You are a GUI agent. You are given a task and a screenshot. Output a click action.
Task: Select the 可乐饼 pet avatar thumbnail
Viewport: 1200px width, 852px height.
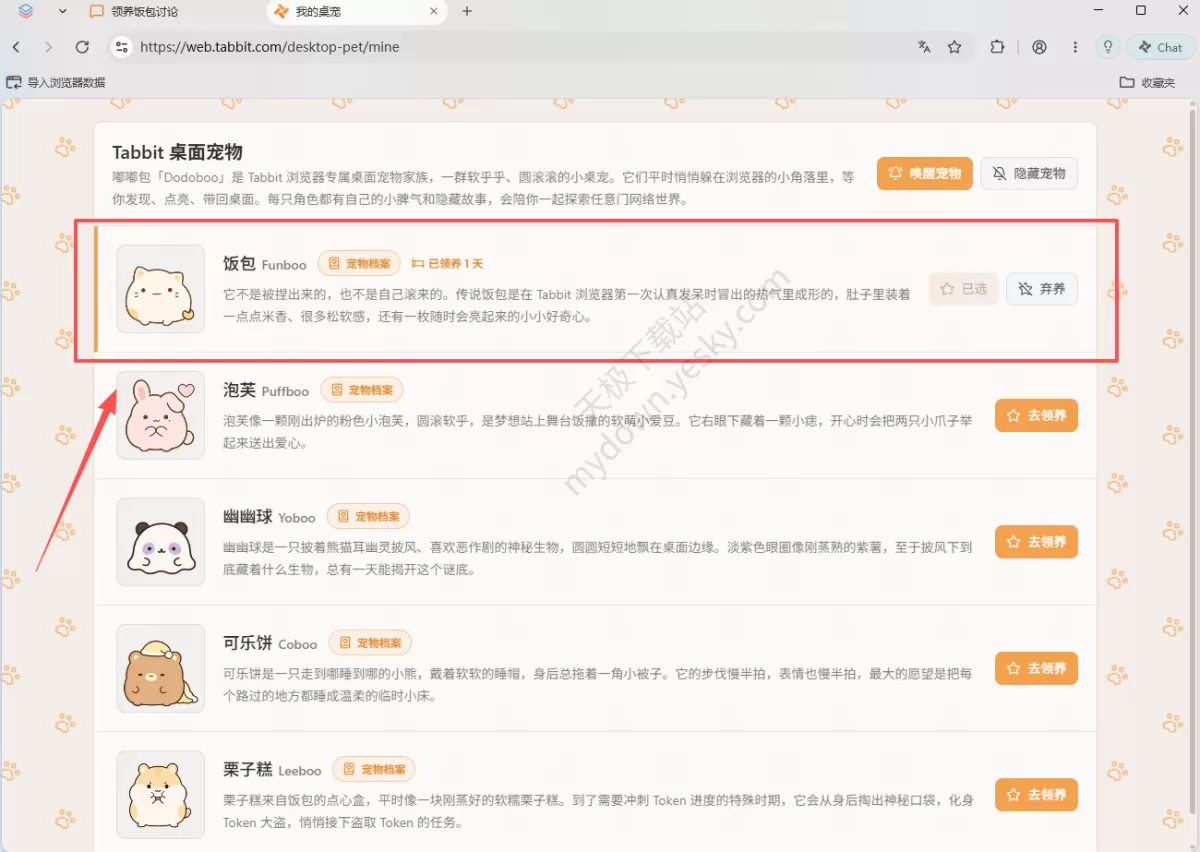tap(160, 668)
